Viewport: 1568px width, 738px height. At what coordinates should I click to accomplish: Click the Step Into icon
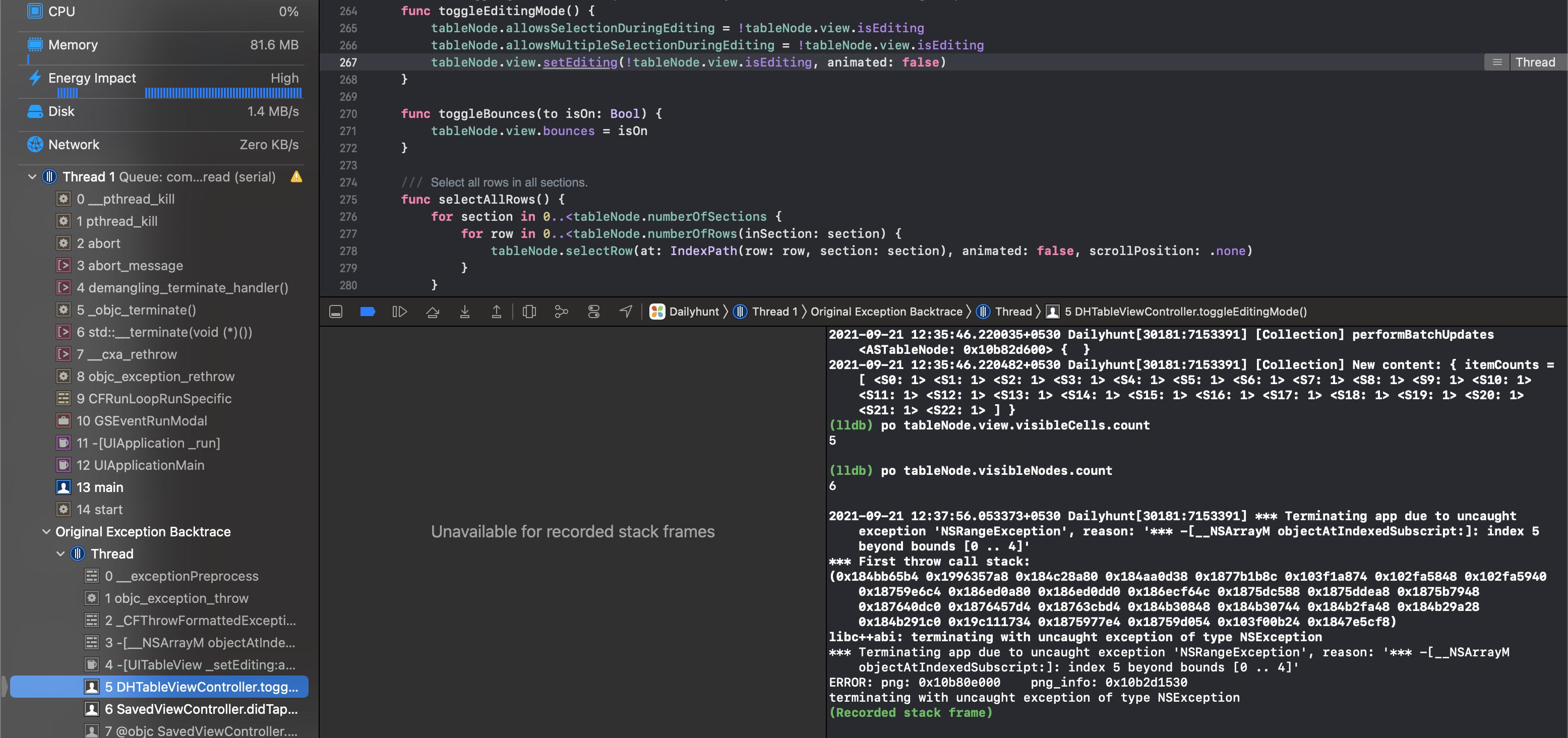coord(464,312)
